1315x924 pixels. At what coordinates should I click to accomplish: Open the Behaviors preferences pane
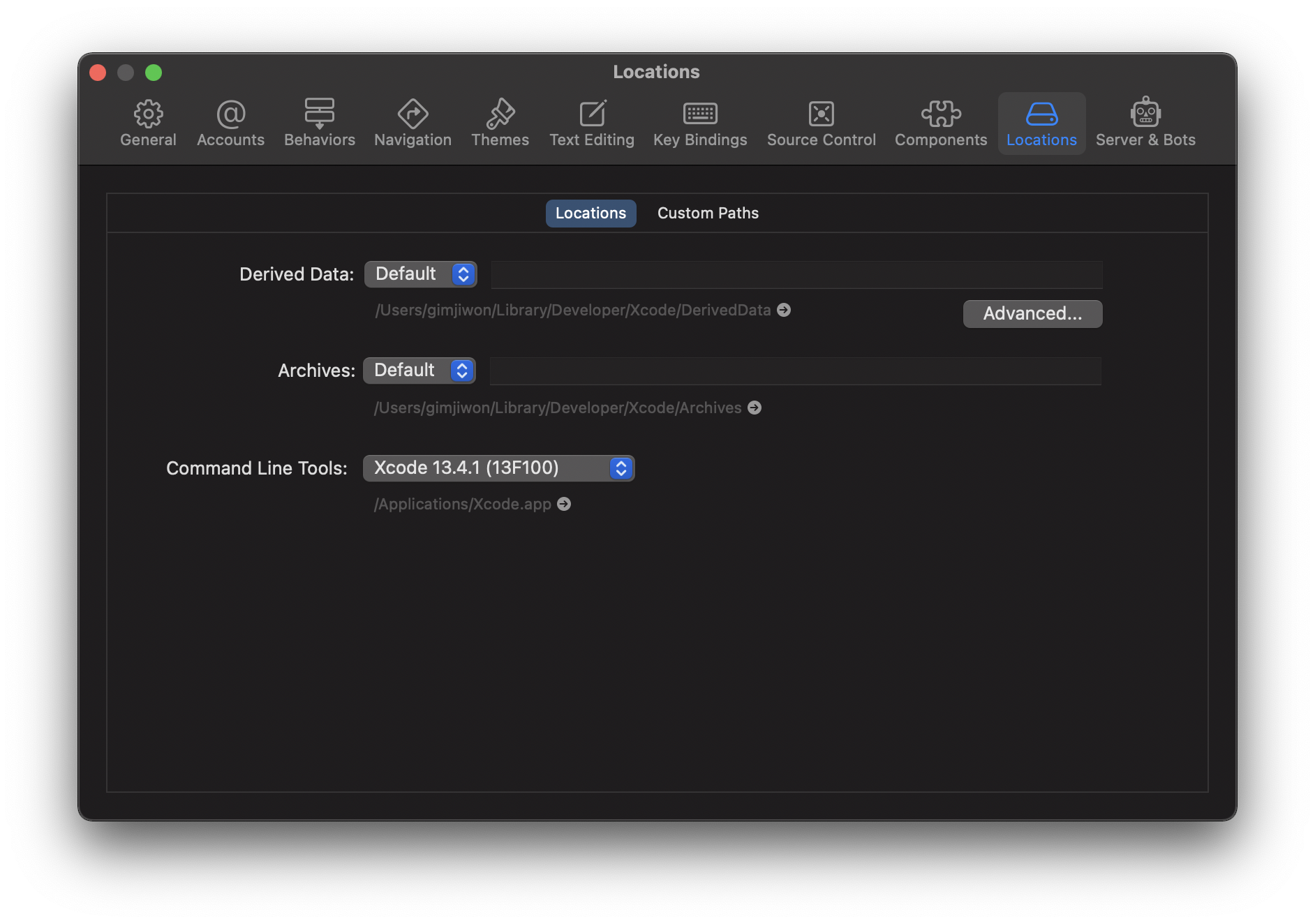pos(320,124)
